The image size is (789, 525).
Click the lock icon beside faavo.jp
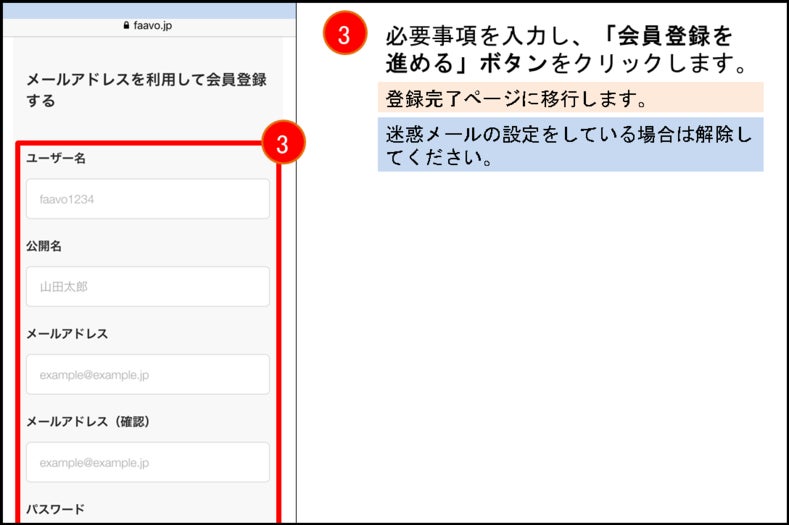(126, 25)
